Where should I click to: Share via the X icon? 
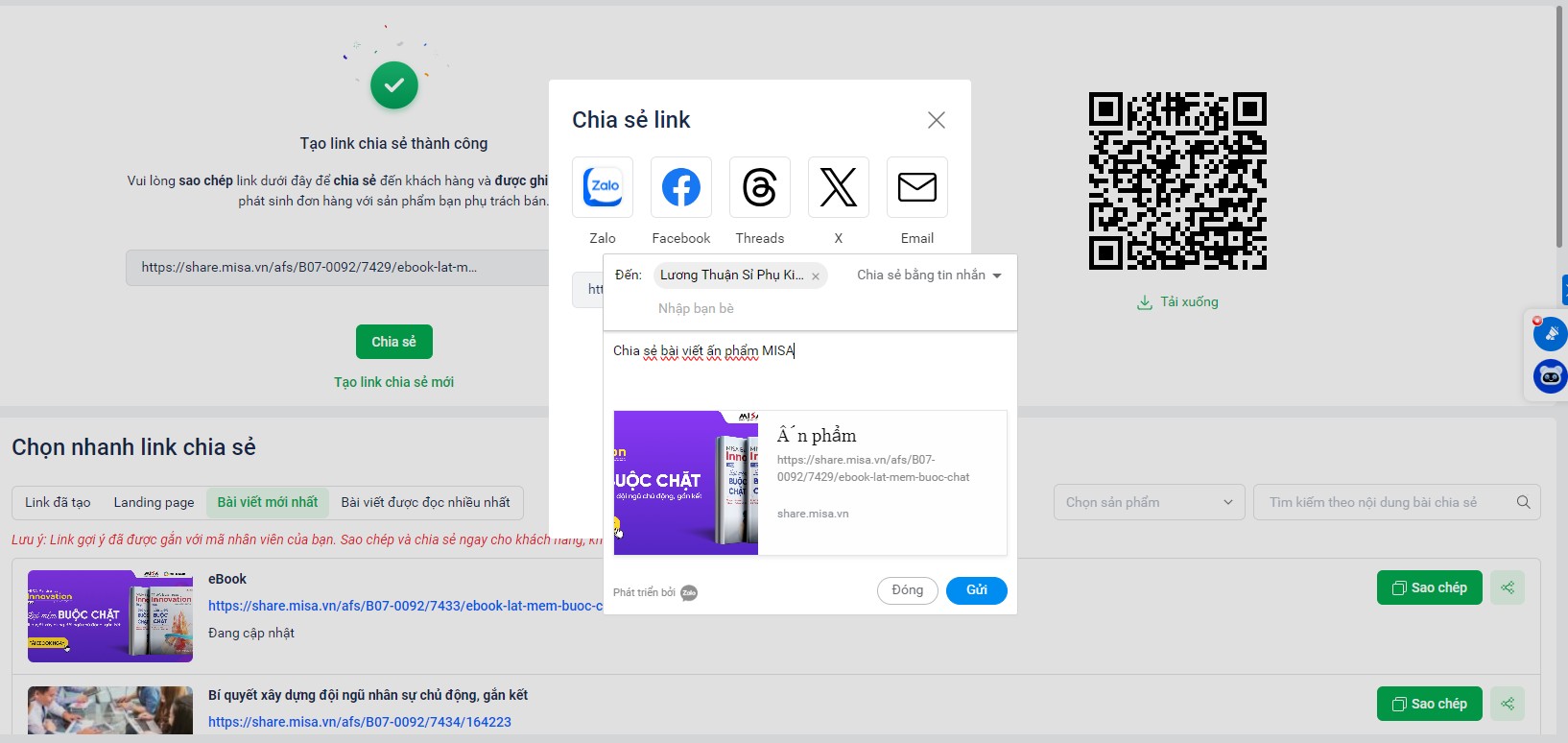point(839,187)
